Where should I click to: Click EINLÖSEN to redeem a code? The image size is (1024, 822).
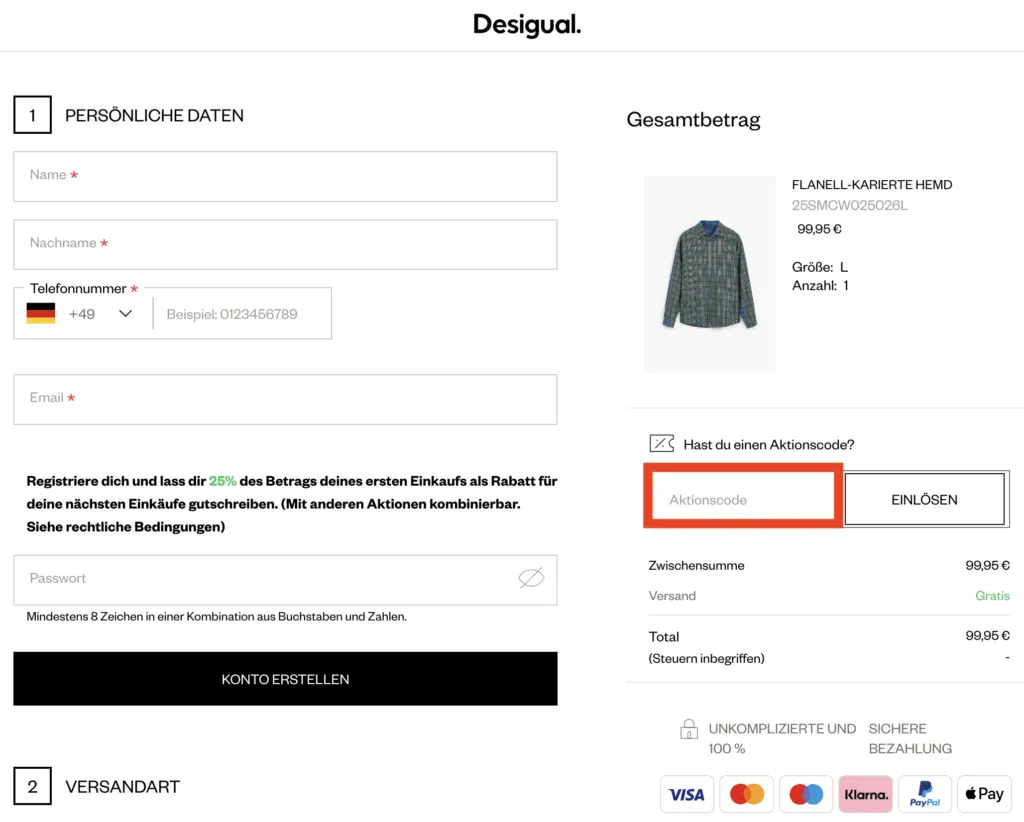point(924,498)
